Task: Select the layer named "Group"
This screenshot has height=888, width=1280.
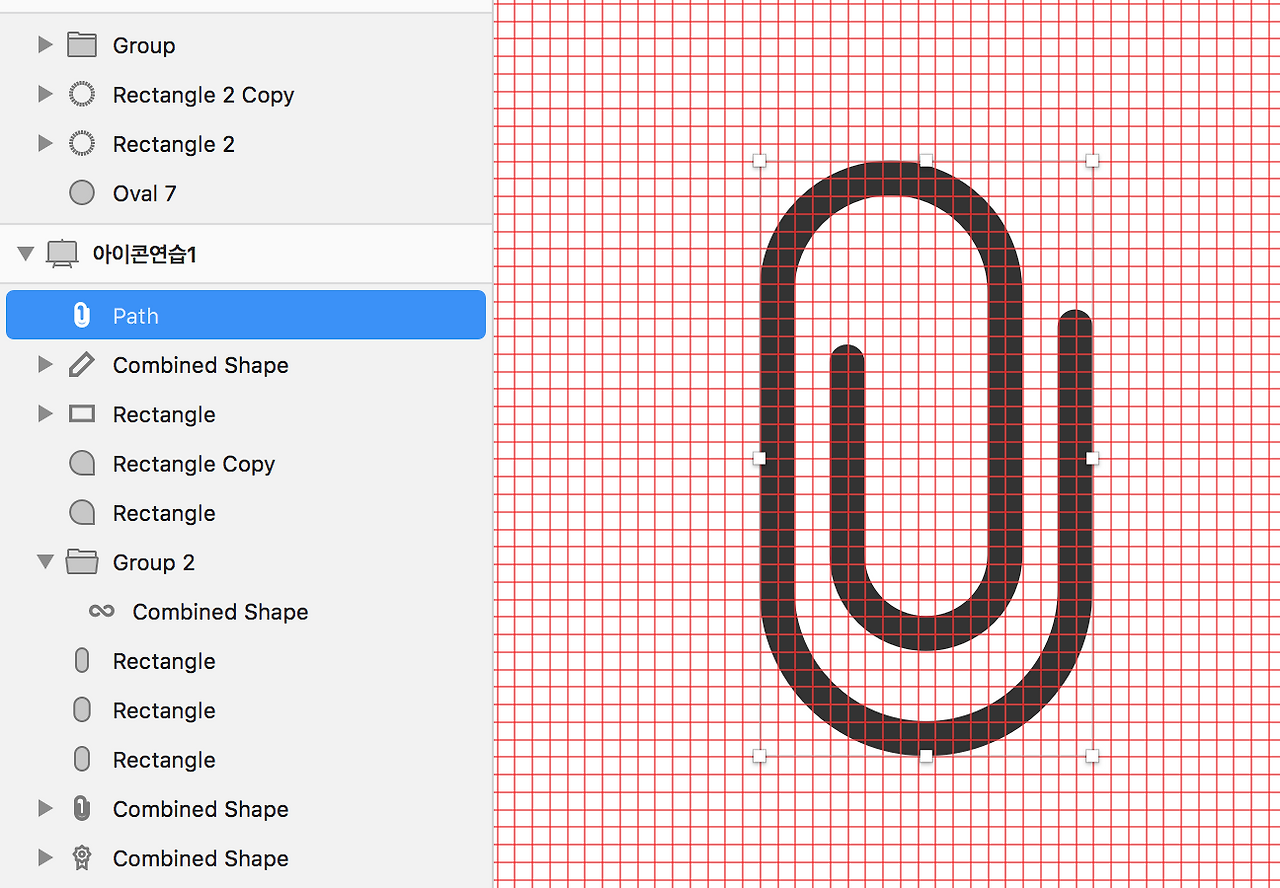Action: point(144,46)
